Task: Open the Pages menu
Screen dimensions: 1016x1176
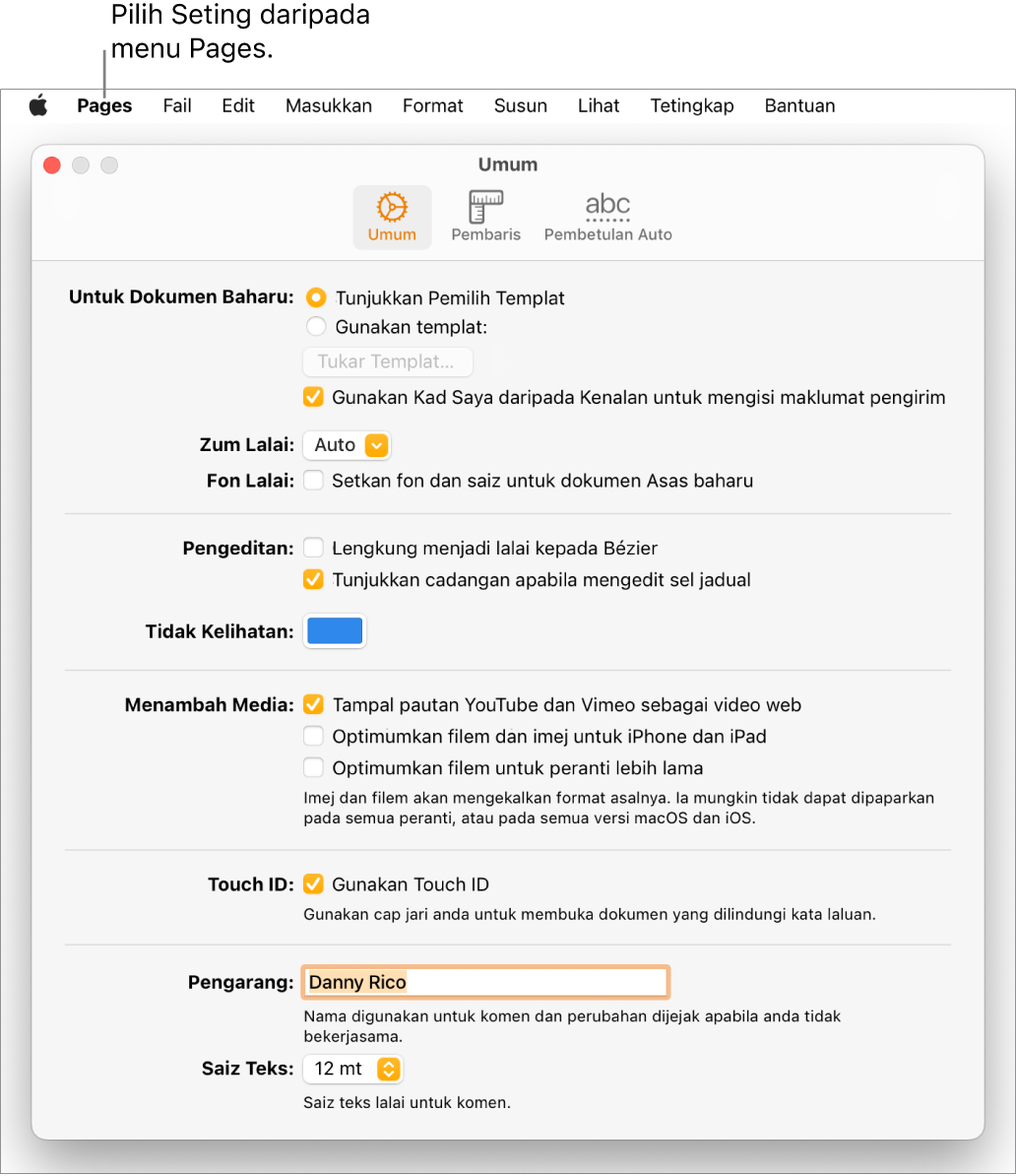Action: point(104,106)
